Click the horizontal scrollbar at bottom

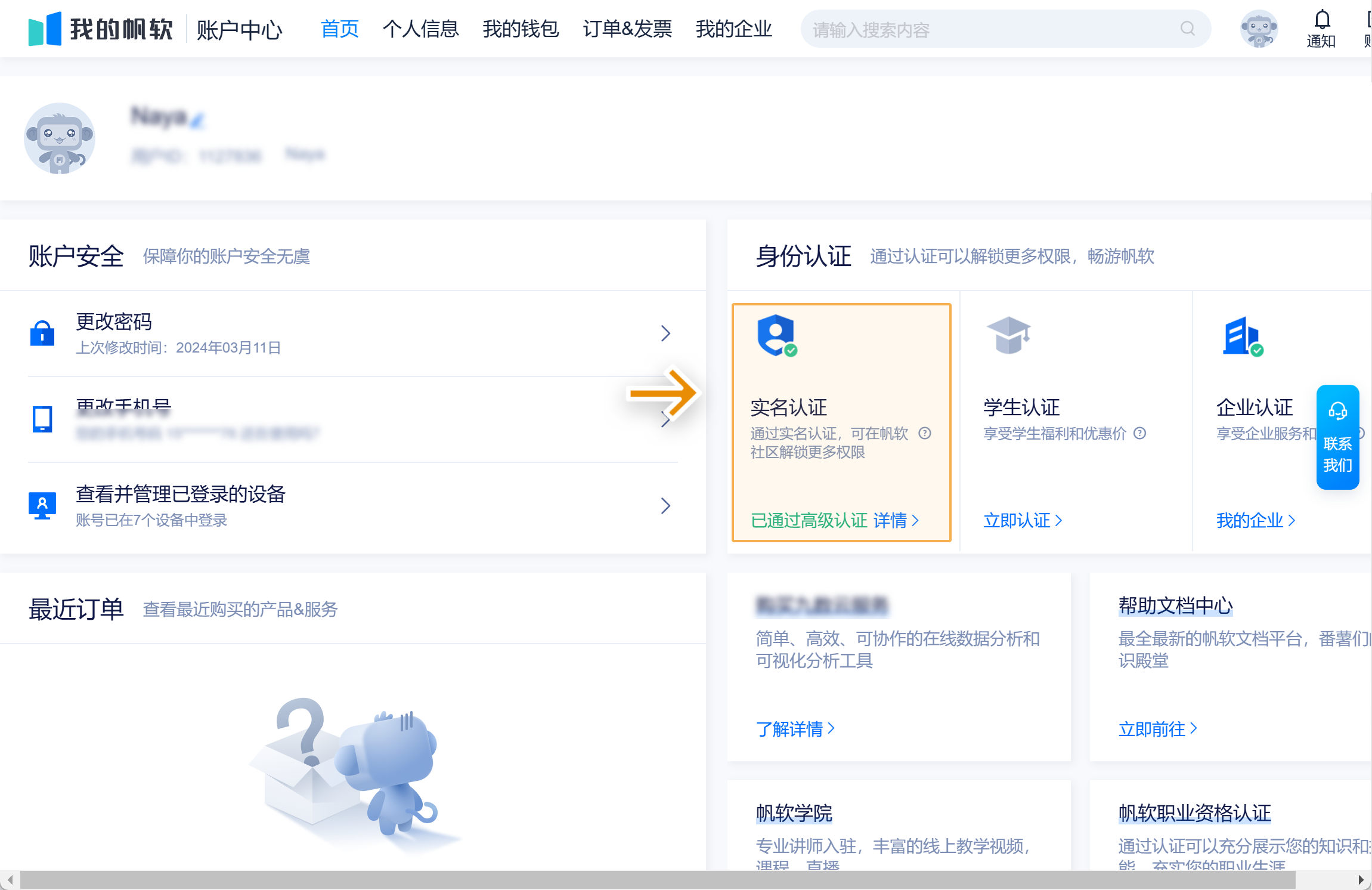coord(656,879)
